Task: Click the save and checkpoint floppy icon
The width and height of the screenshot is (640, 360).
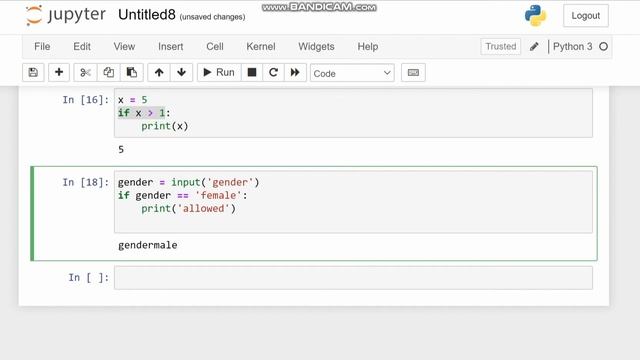Action: pos(33,73)
